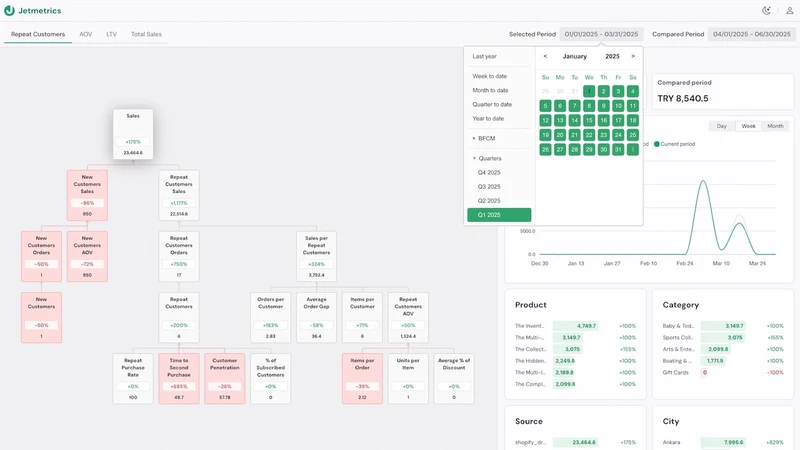Select Repeat Customers Orders node
This screenshot has width=800, height=450.
(x=179, y=257)
